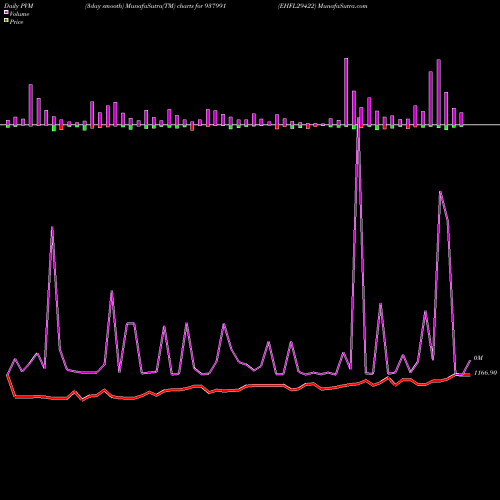The image size is (500, 500).
Task: Select the 'Volume' legend label
Action: (x=19, y=14)
